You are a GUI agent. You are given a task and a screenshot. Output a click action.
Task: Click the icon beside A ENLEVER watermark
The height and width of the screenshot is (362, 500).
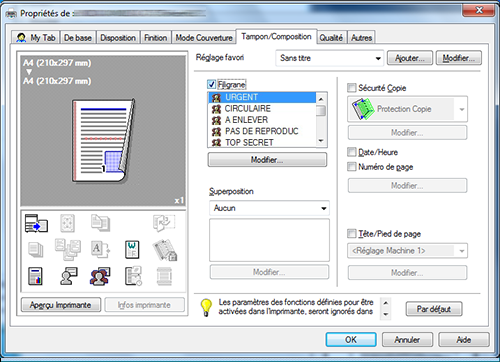(x=217, y=120)
